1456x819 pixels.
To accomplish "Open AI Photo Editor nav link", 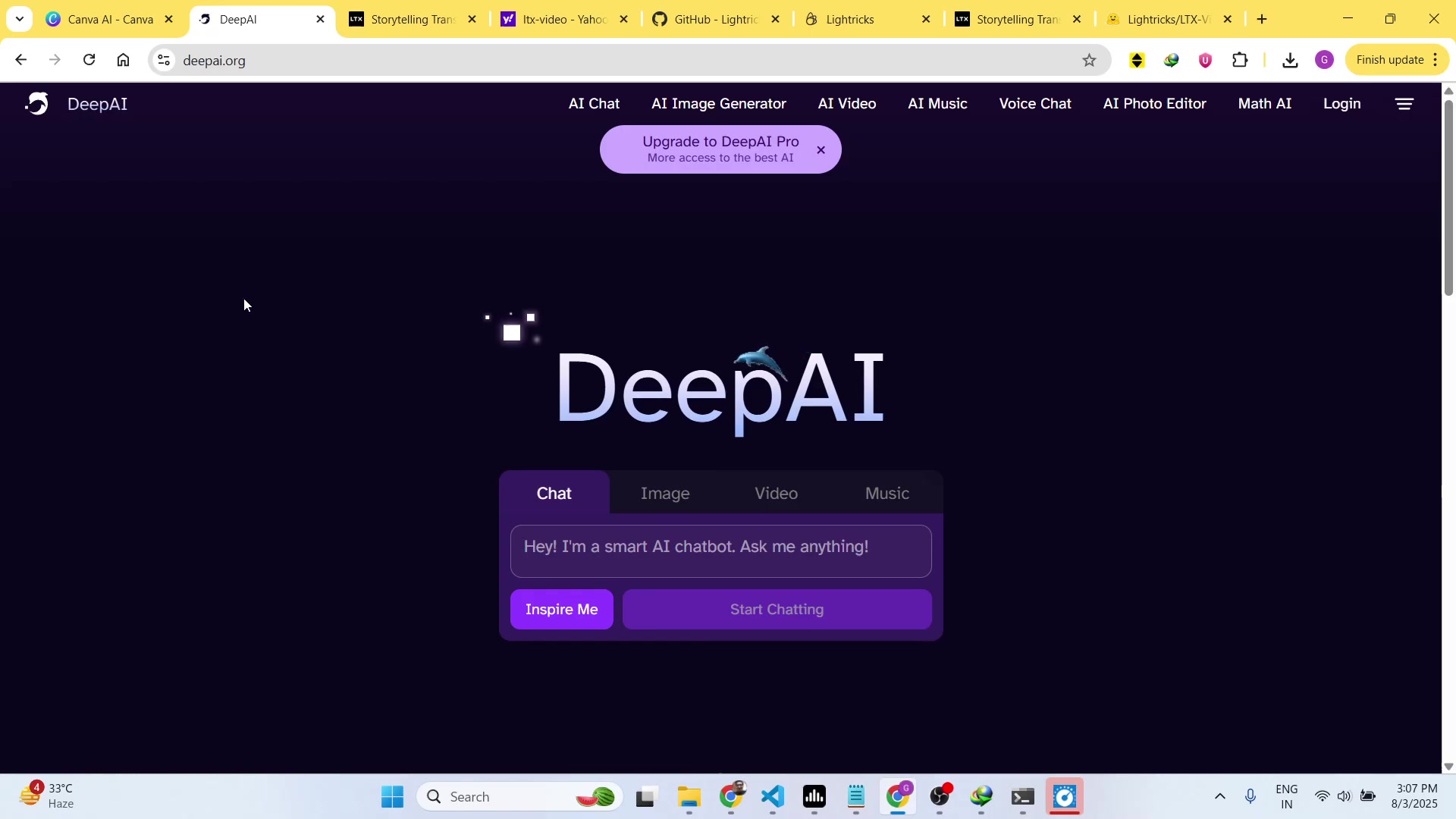I will coord(1154,104).
